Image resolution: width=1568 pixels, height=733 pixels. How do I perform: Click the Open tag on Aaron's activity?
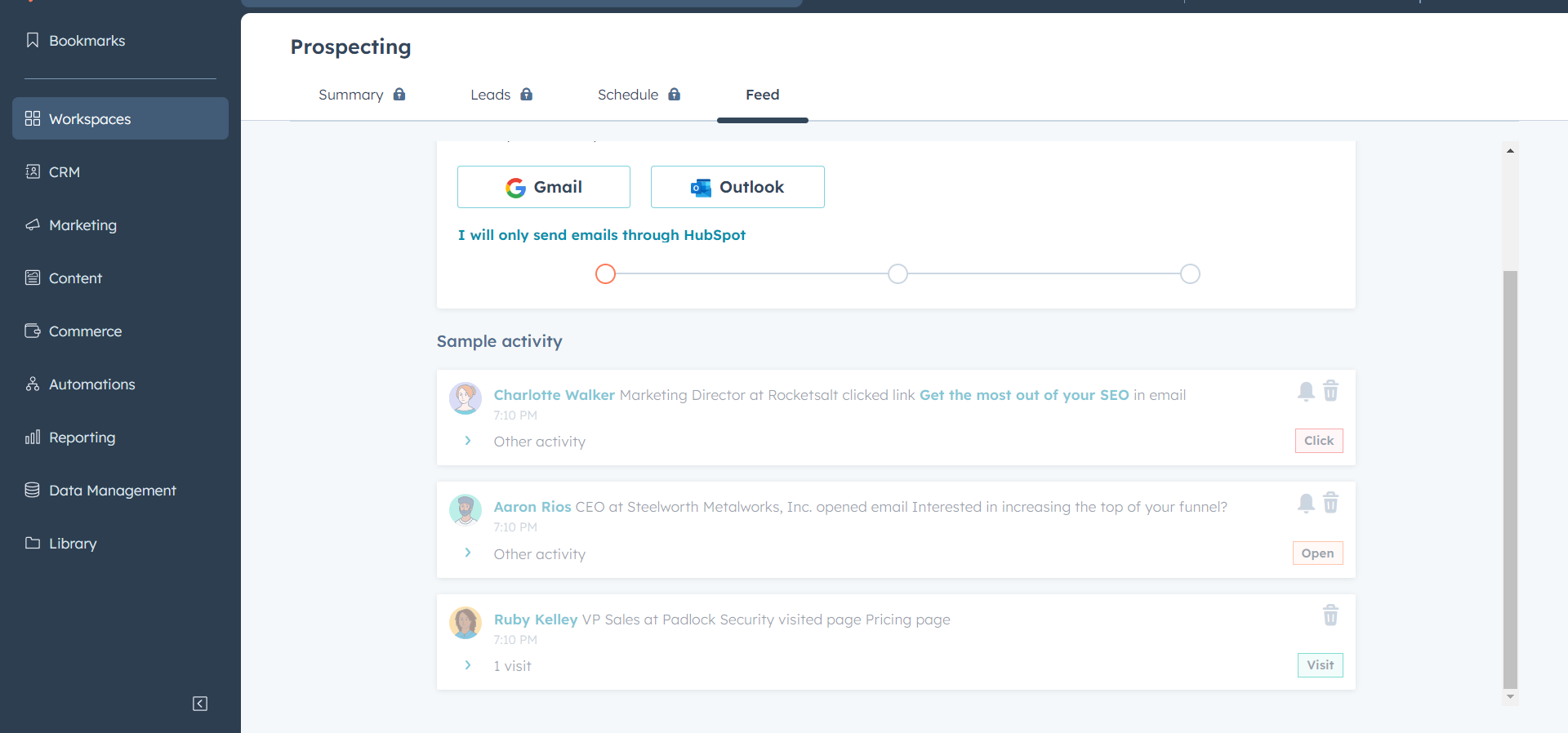(1318, 553)
